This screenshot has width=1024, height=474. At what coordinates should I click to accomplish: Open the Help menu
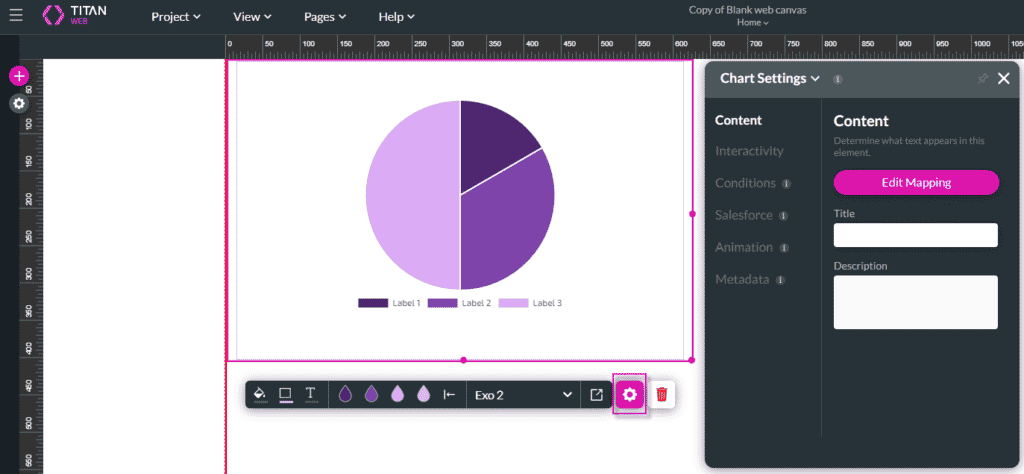[x=396, y=17]
